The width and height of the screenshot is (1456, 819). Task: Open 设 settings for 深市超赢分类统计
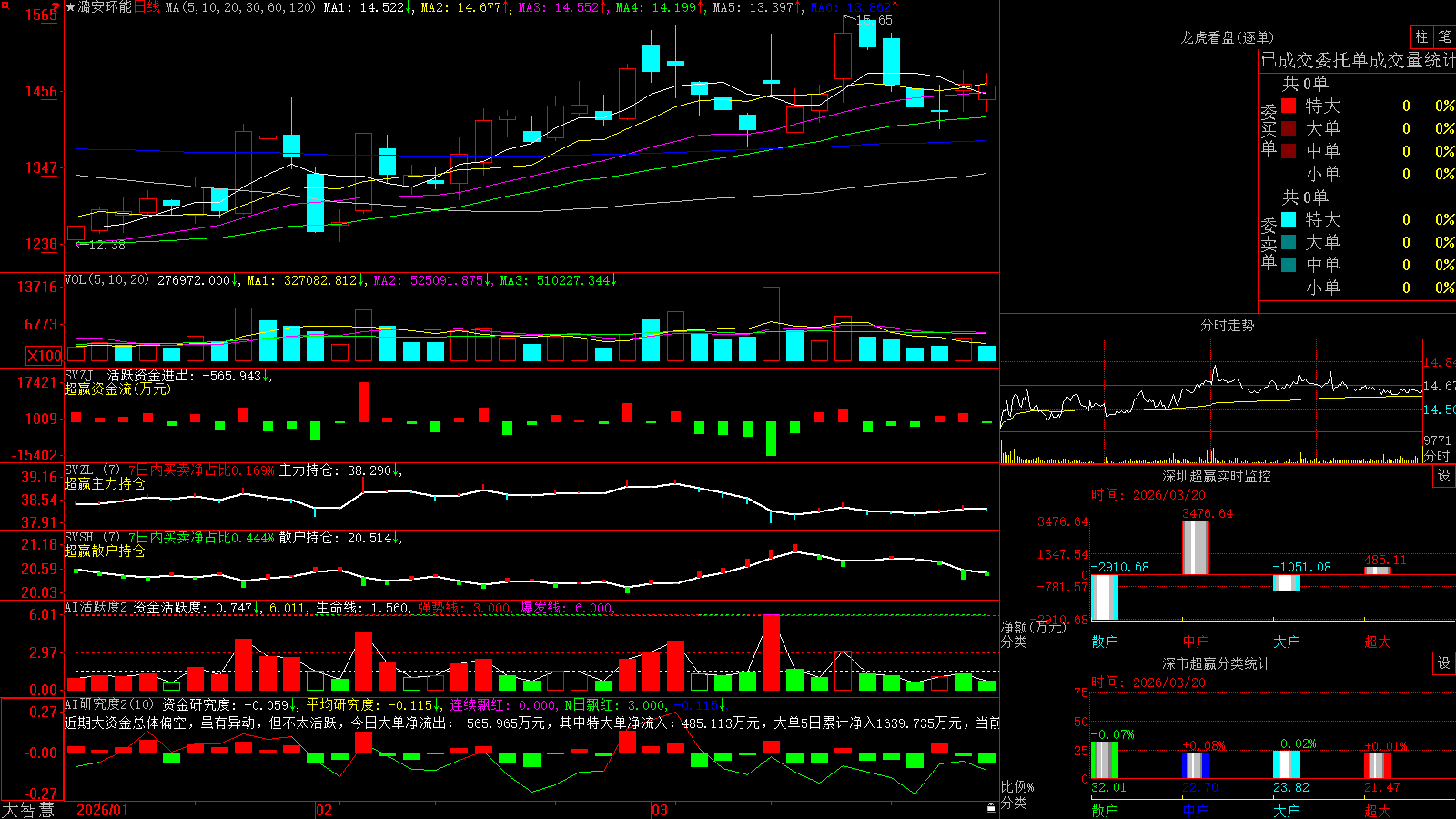[1444, 663]
